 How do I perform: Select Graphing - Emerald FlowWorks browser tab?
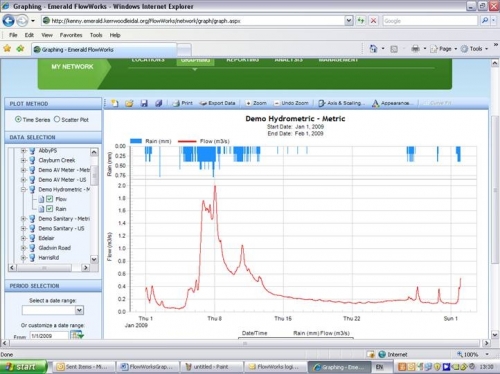pyautogui.click(x=104, y=50)
